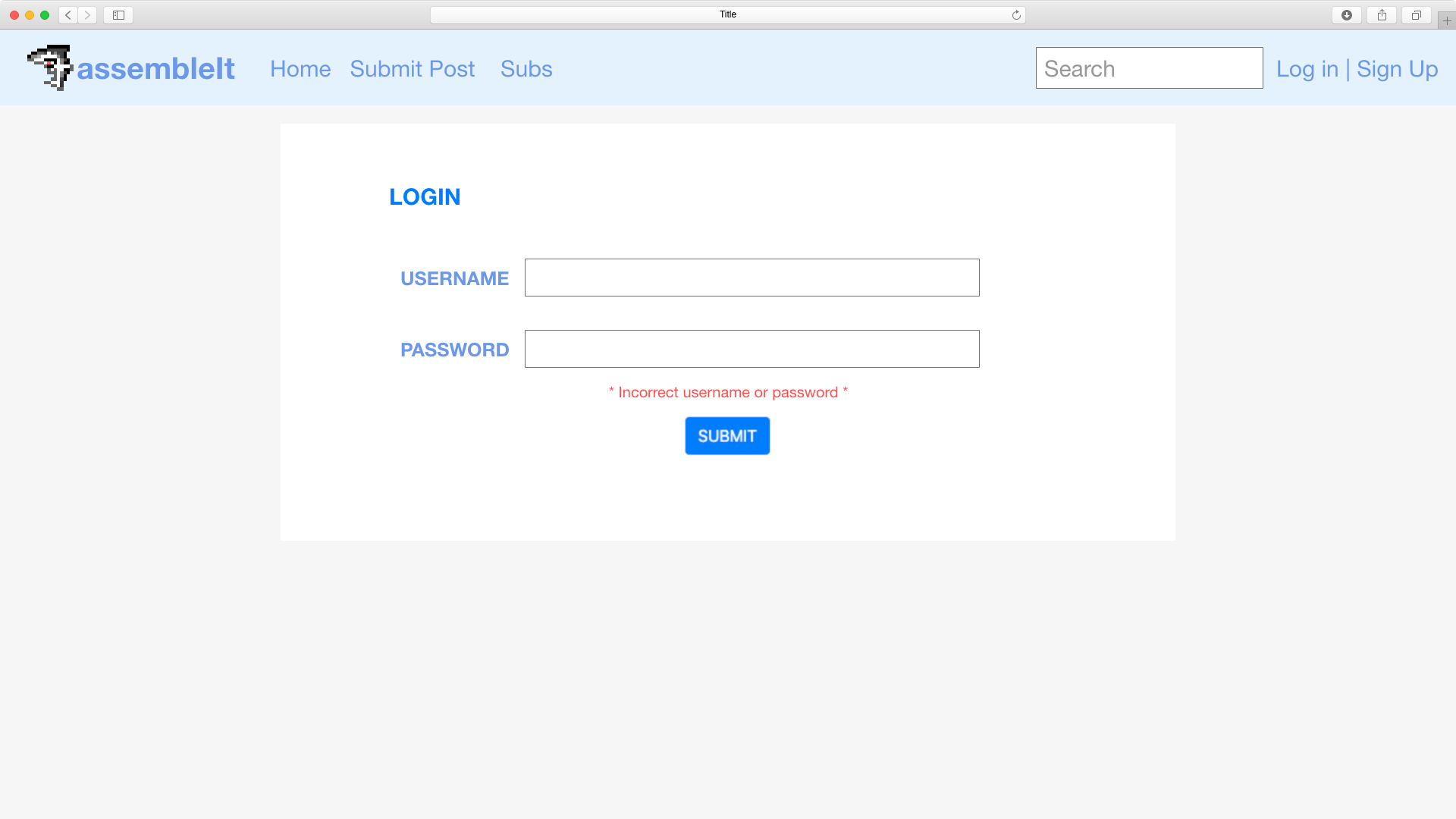The width and height of the screenshot is (1456, 819).
Task: Click the browser address bar showing Title
Action: 728,15
